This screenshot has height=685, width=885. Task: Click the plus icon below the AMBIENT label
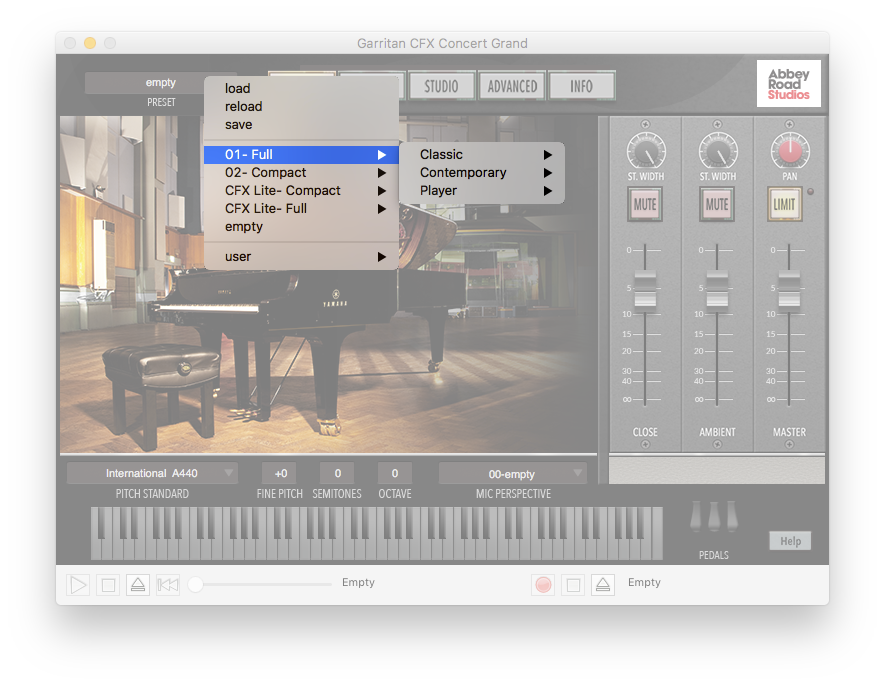click(717, 445)
